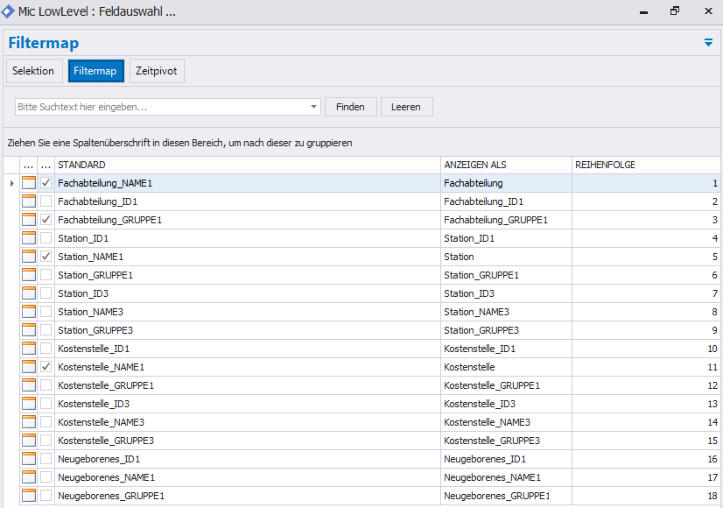The width and height of the screenshot is (723, 508).
Task: Enable the Fachabteilung_ID1 checkbox
Action: (46, 202)
